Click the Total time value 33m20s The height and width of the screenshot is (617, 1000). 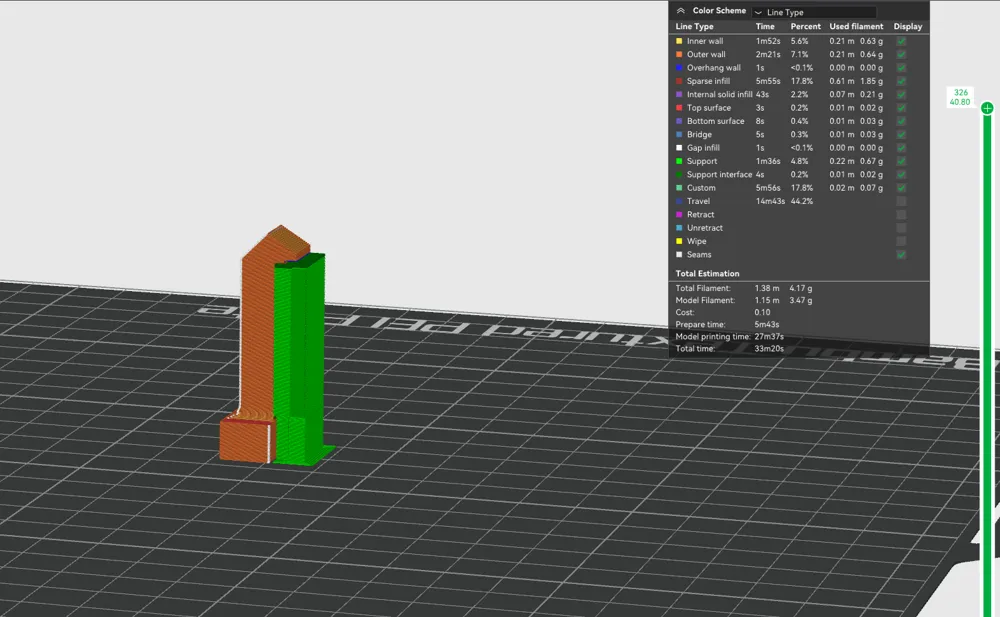point(769,349)
